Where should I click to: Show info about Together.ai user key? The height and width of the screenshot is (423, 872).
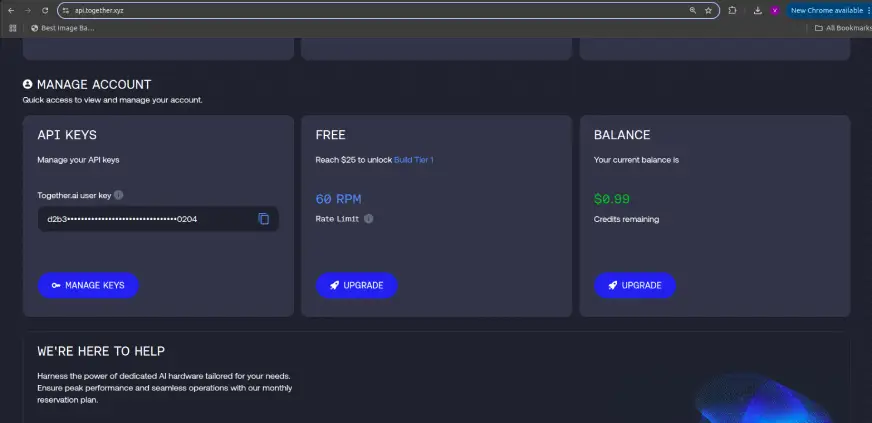point(118,195)
